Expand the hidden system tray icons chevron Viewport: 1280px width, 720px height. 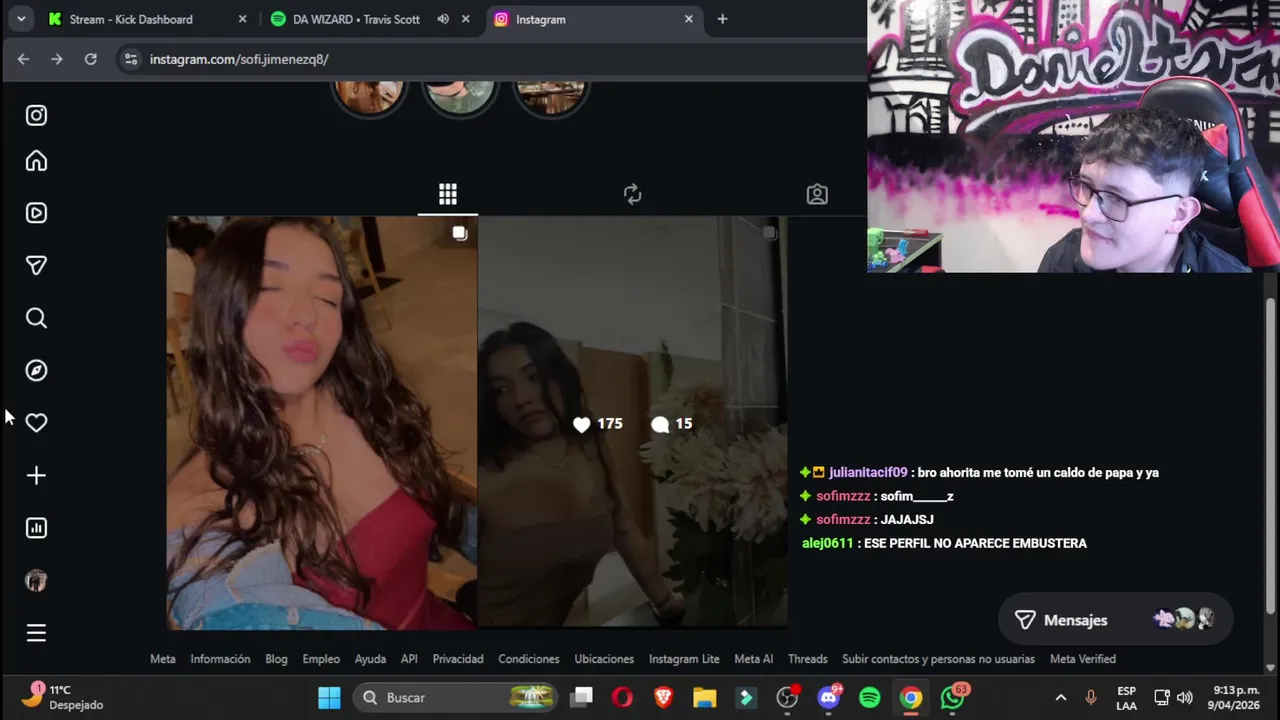coord(1061,697)
